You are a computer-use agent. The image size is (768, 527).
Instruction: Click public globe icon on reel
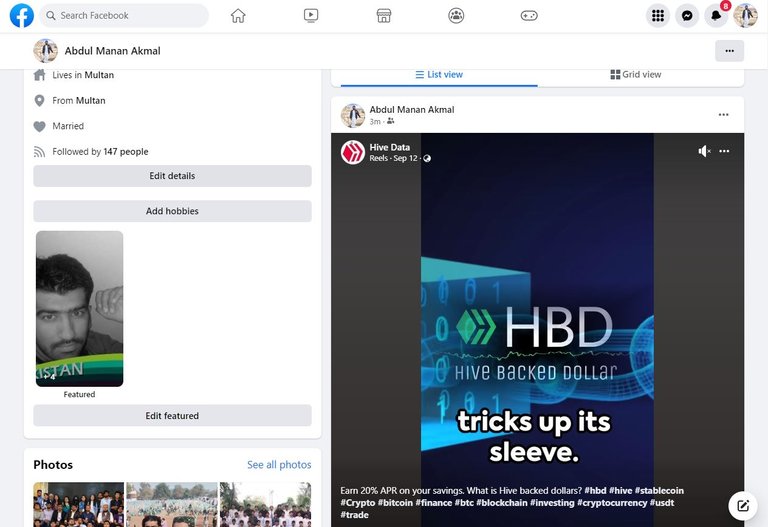click(x=427, y=158)
